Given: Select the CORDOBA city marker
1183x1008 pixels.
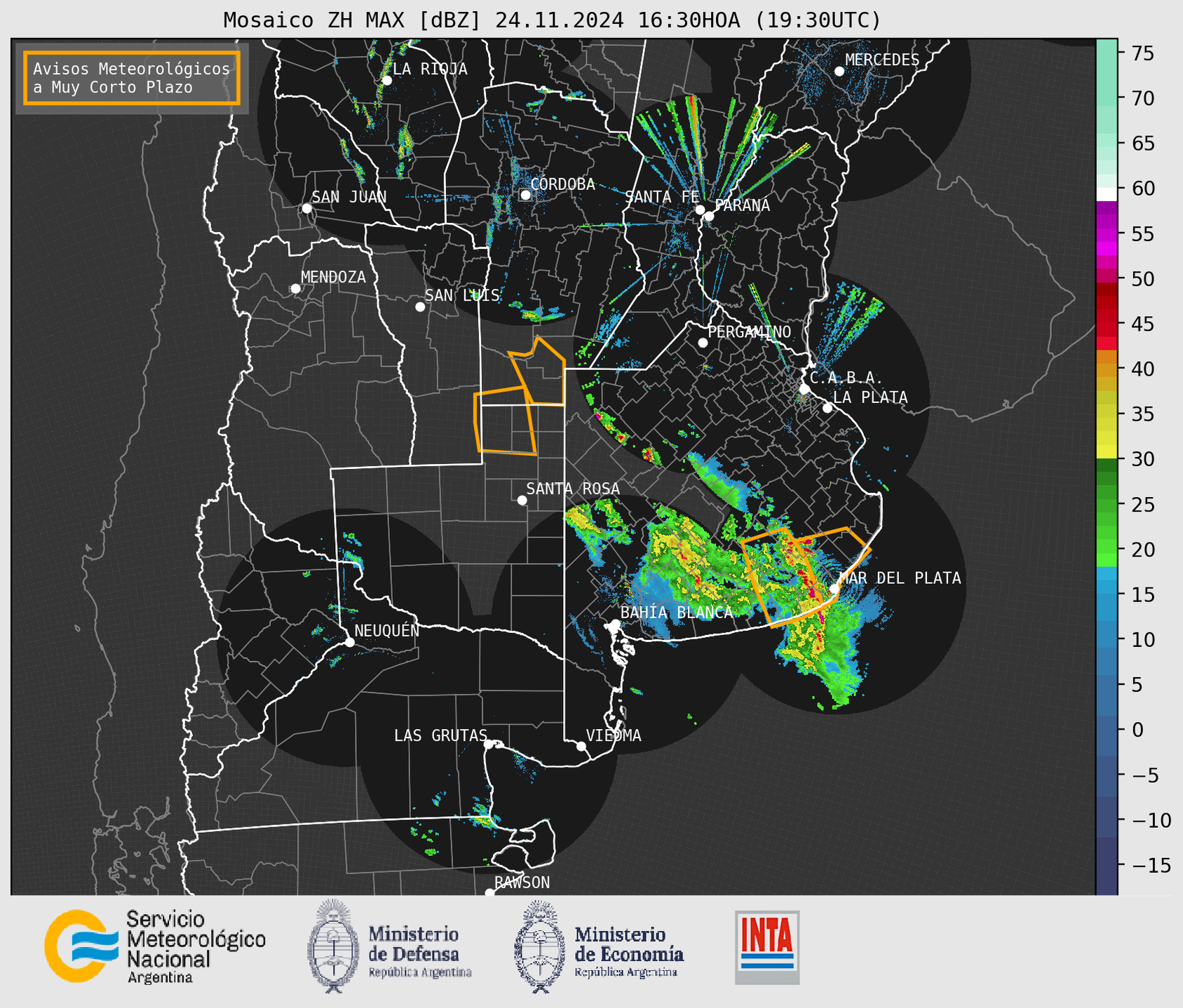Looking at the screenshot, I should click(525, 195).
